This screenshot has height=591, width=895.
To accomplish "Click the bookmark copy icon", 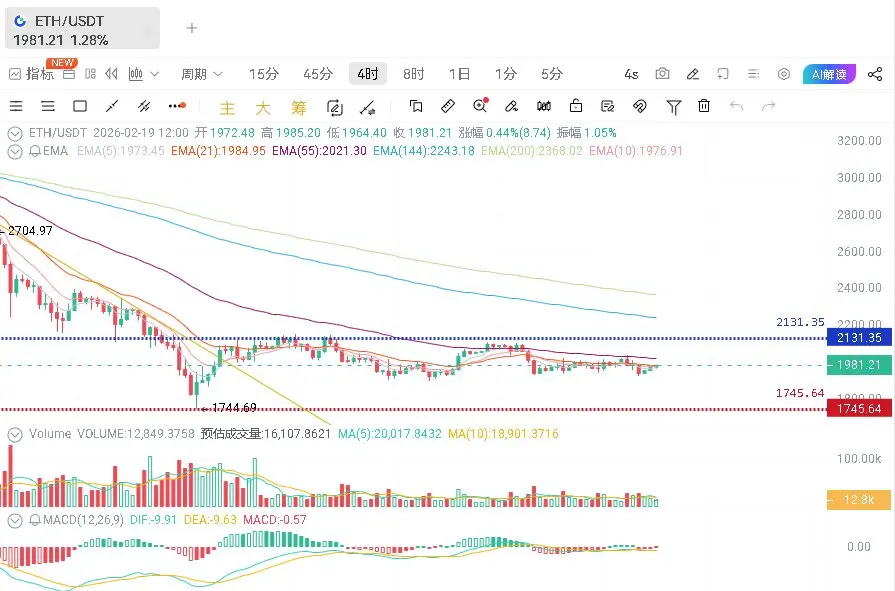I will [x=416, y=106].
